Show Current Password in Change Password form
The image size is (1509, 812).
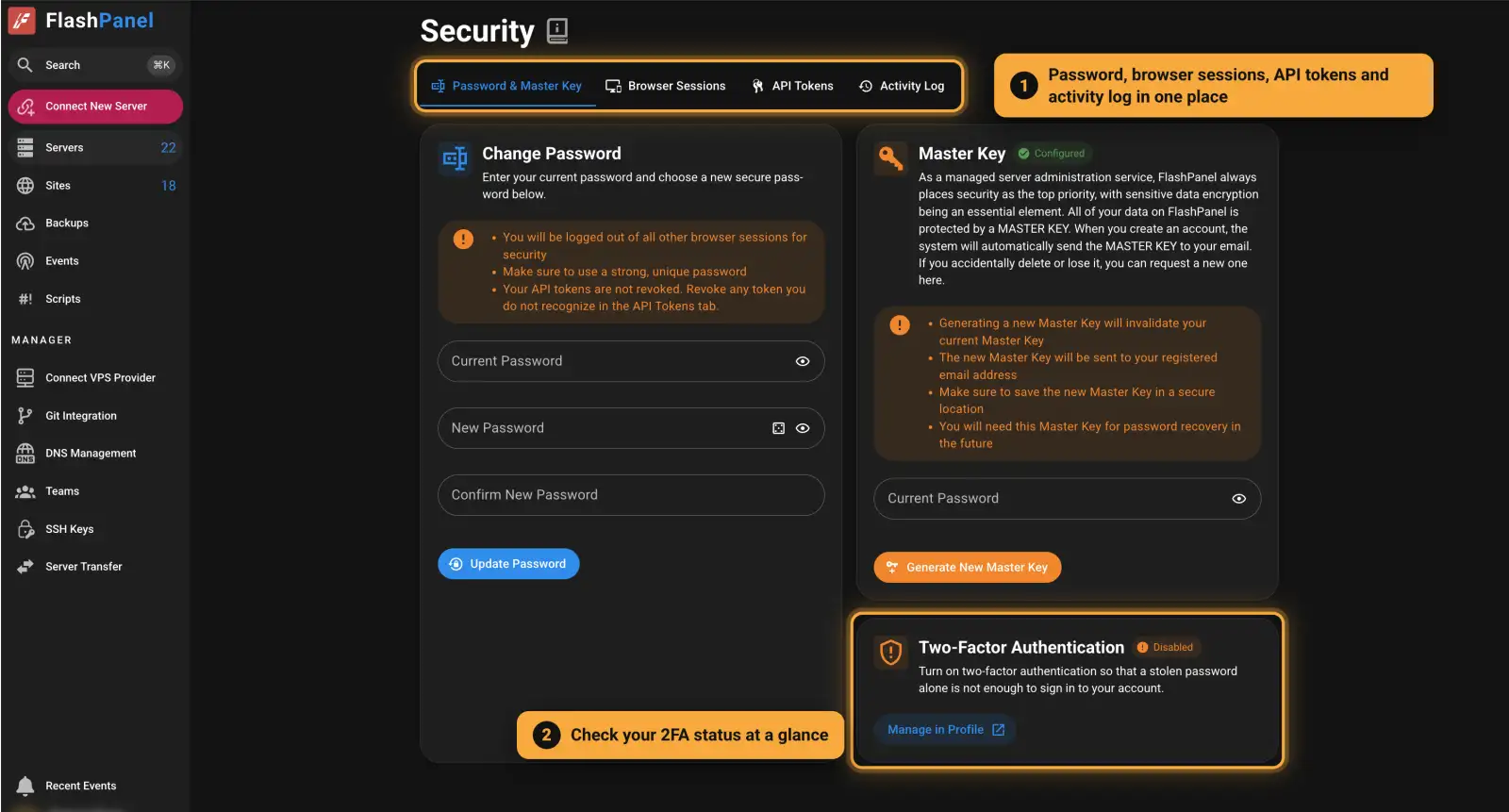tap(803, 361)
